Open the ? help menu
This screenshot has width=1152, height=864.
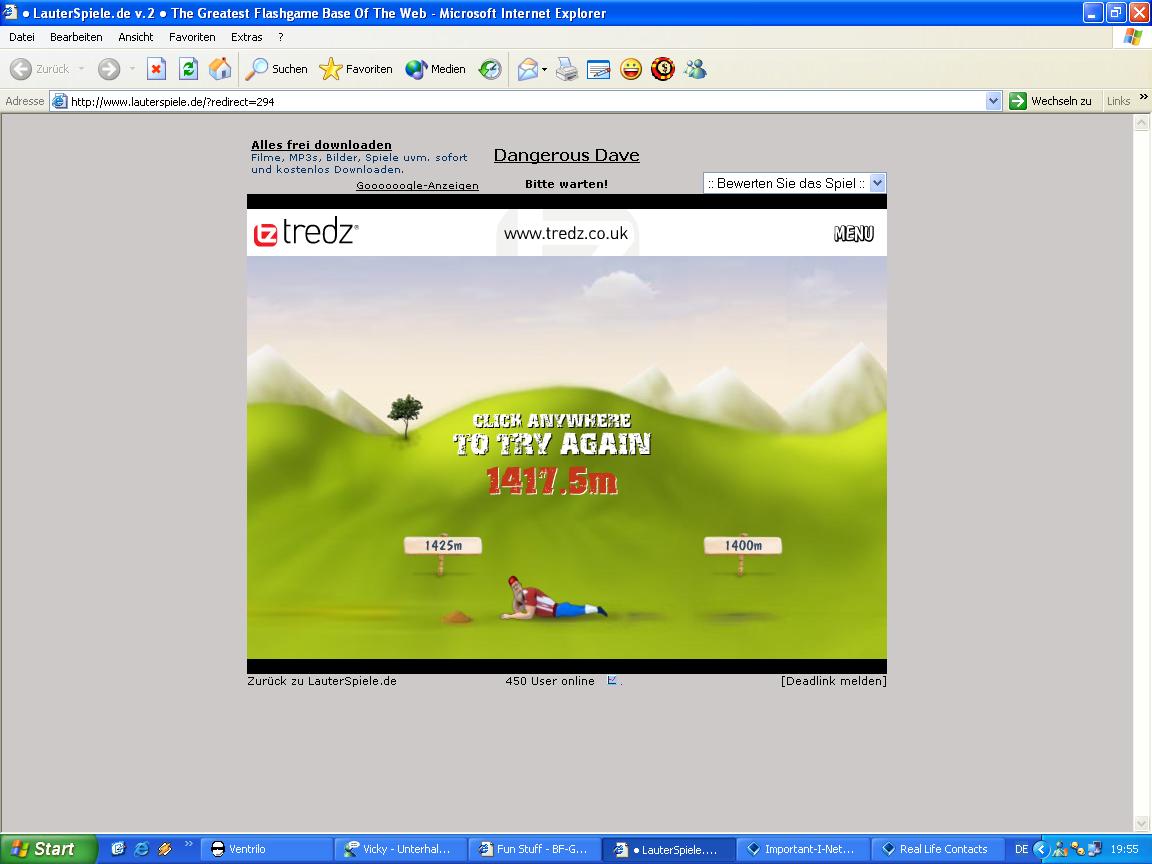(x=281, y=37)
